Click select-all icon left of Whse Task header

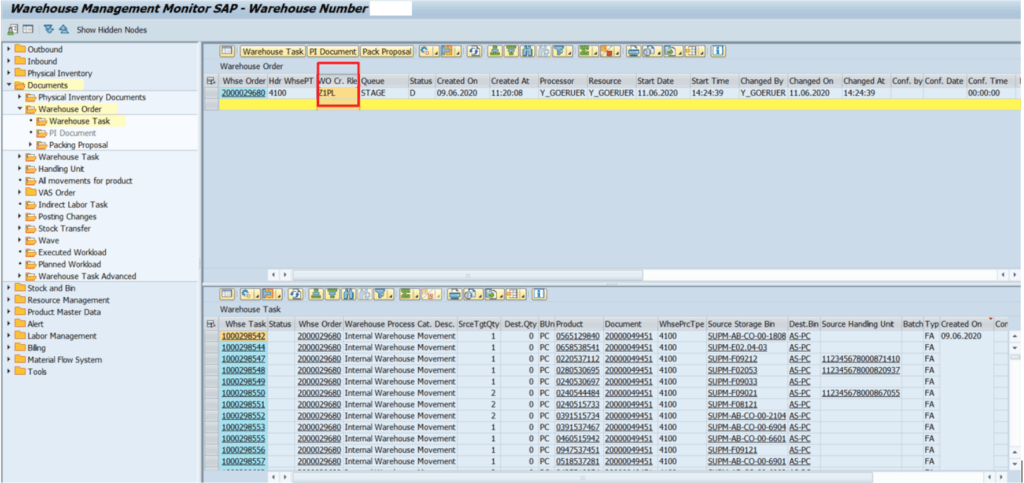[x=211, y=324]
